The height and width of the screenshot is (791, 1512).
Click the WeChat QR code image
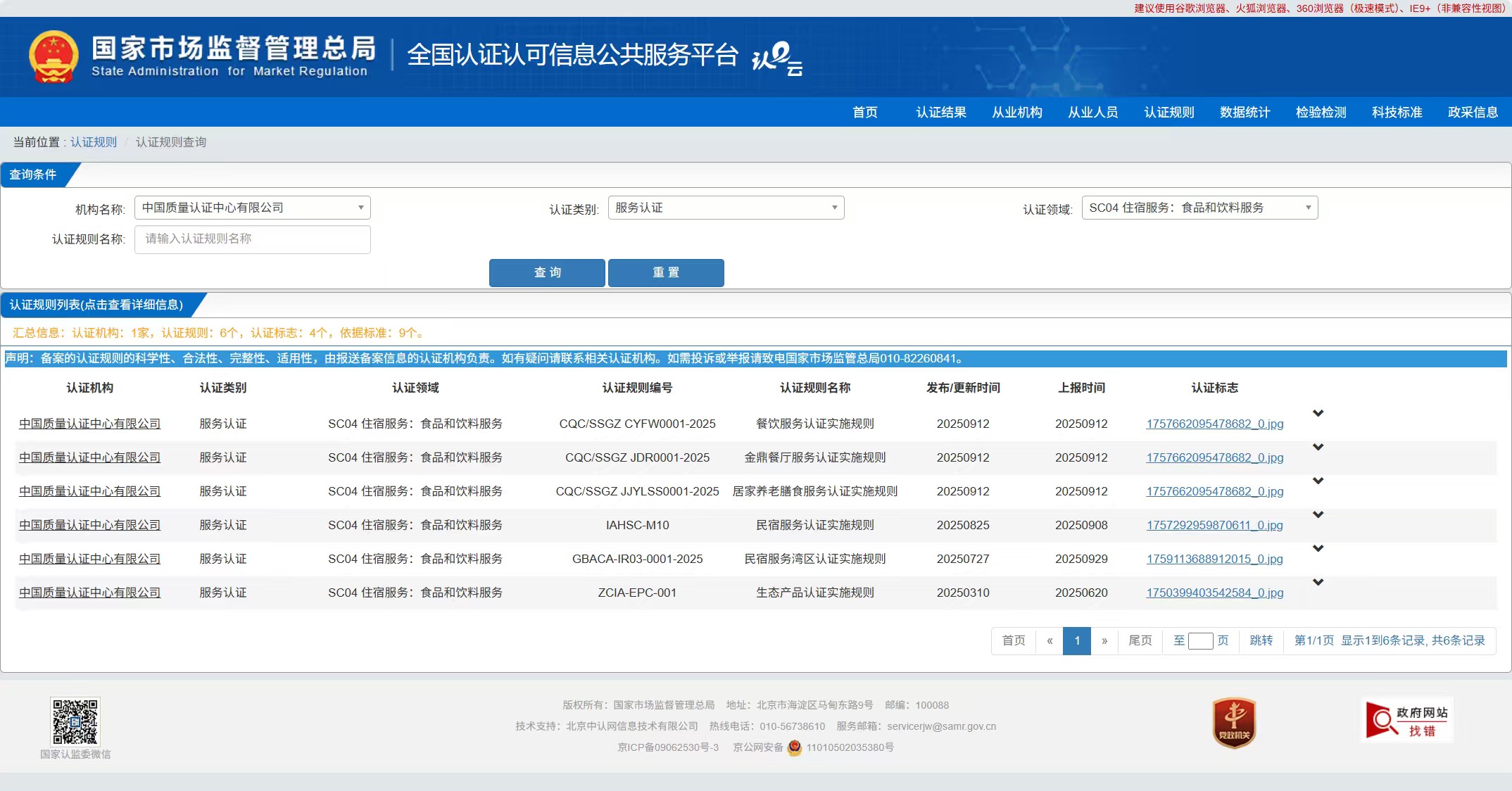click(75, 721)
